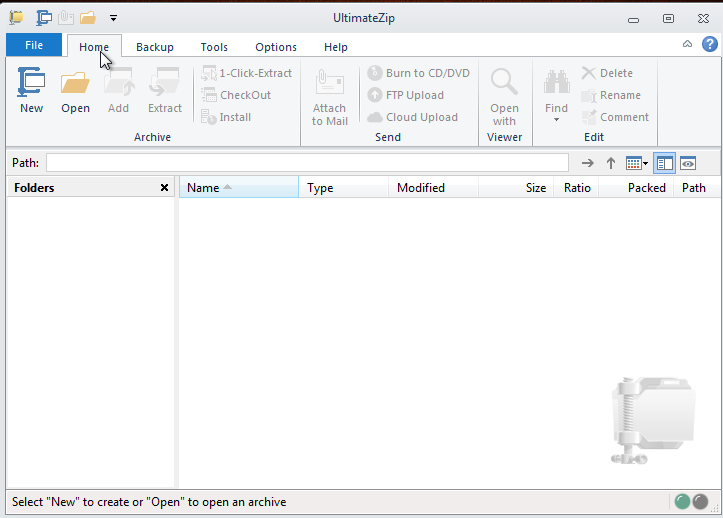The width and height of the screenshot is (723, 518).
Task: Toggle the preview eye button
Action: coord(688,163)
